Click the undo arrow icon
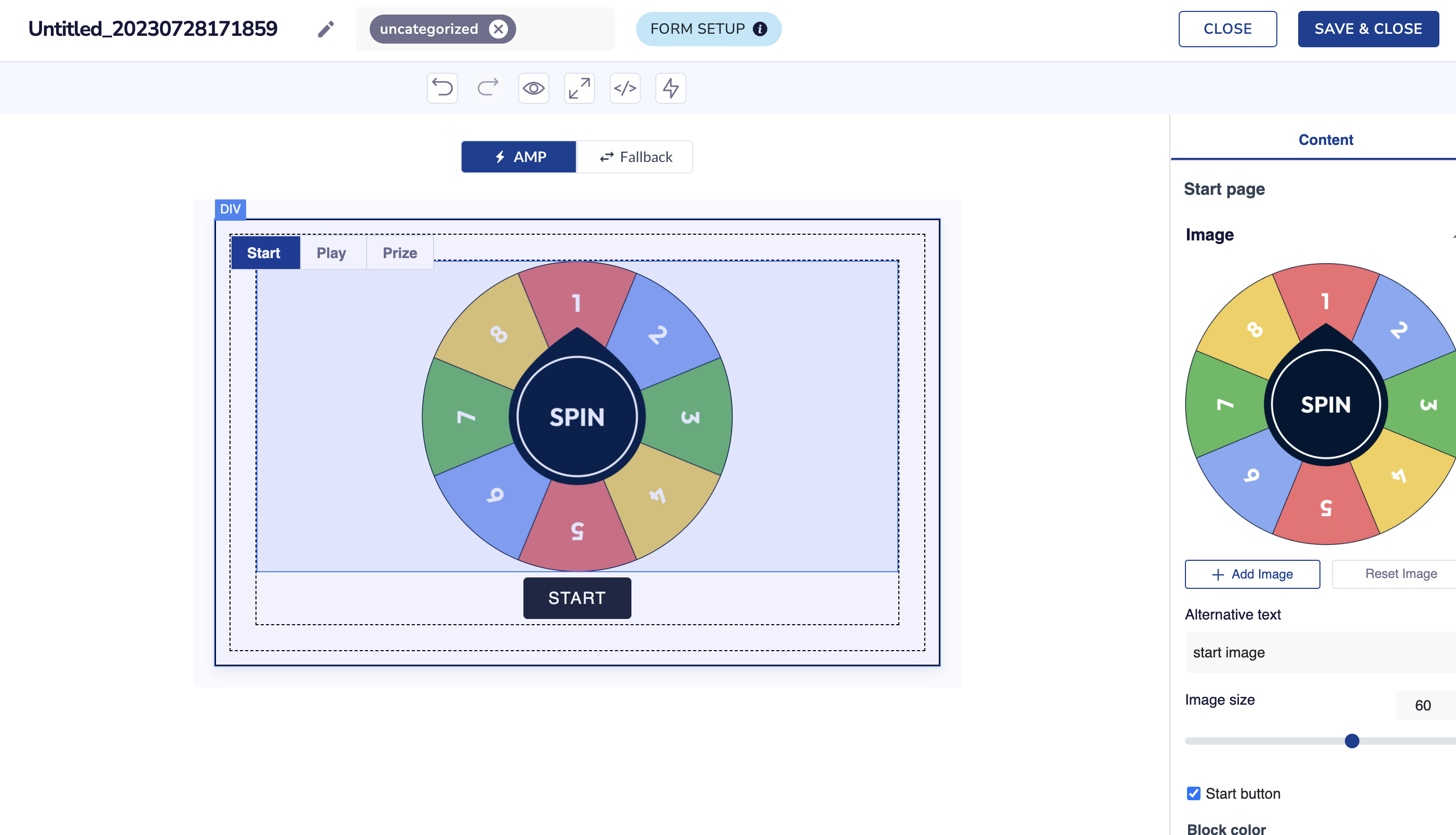Image resolution: width=1456 pixels, height=835 pixels. coord(442,88)
